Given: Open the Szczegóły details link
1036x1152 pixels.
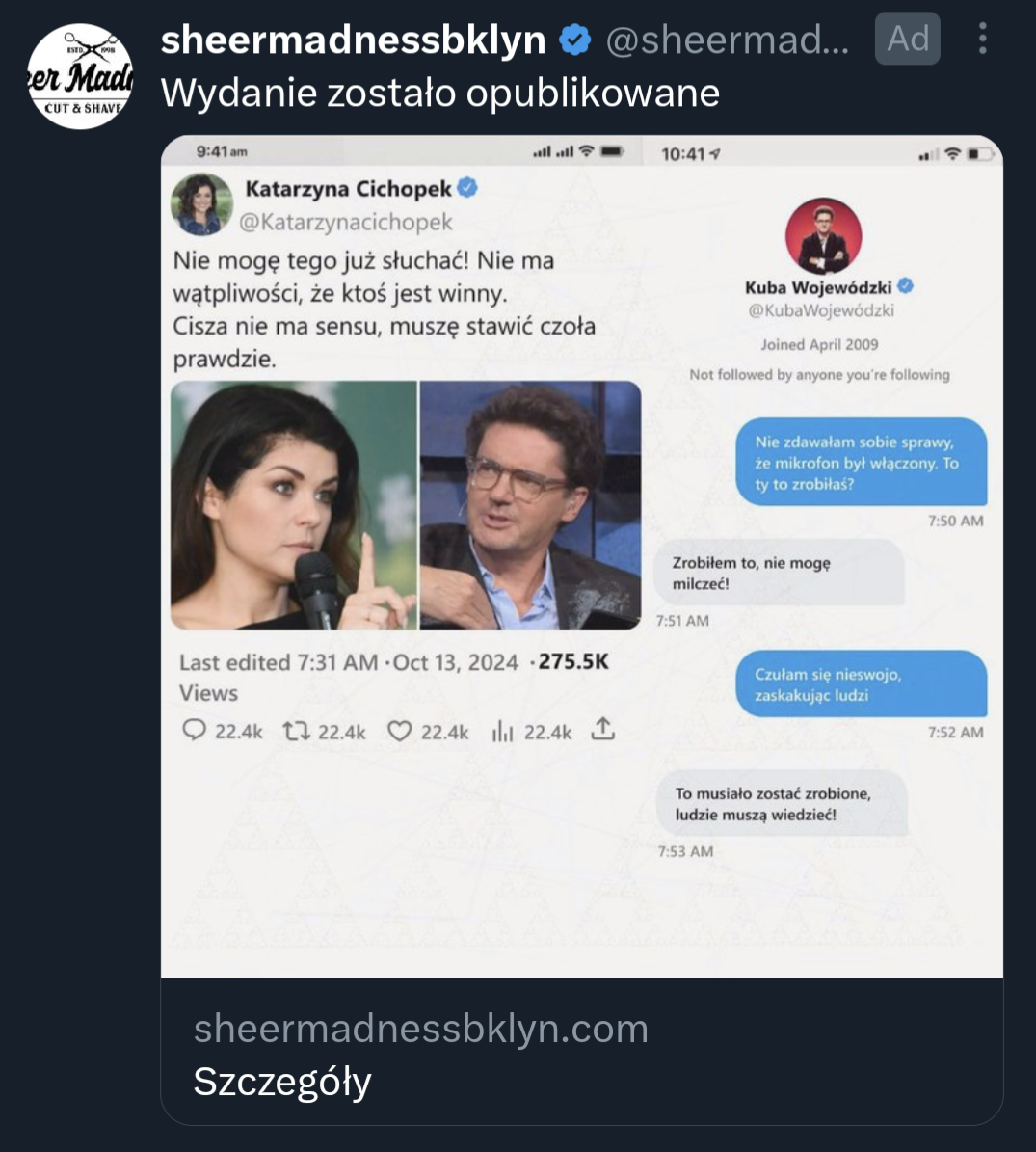Looking at the screenshot, I should 282,1082.
